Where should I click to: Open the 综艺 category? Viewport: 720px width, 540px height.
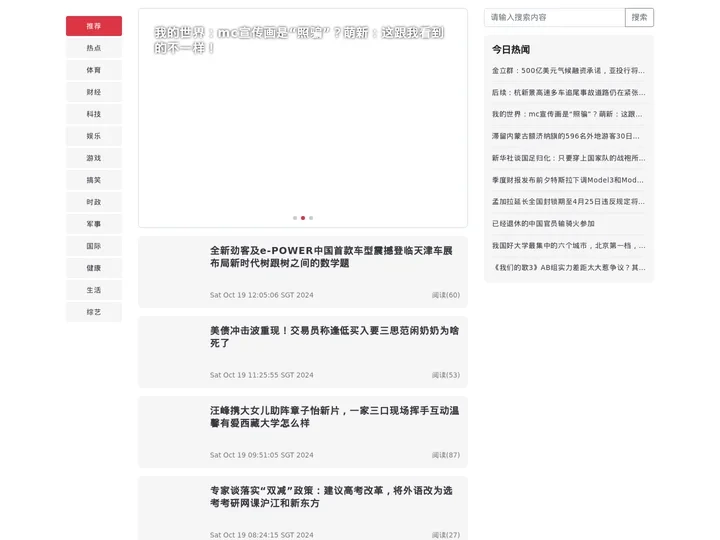point(94,313)
